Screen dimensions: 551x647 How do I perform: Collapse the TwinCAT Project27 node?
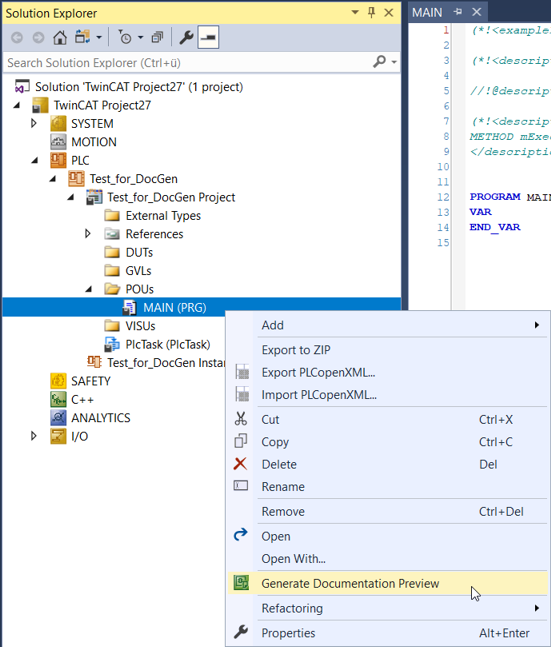(x=17, y=105)
